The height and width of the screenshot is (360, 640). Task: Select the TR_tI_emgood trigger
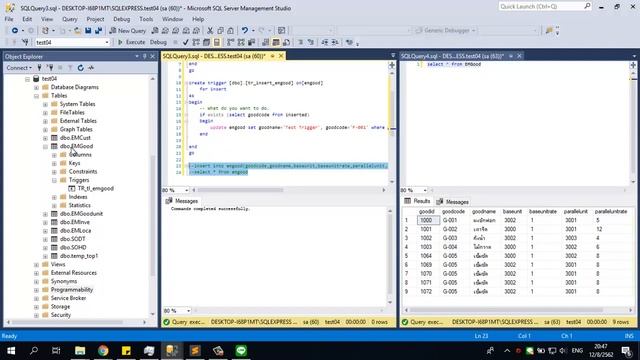tap(96, 189)
